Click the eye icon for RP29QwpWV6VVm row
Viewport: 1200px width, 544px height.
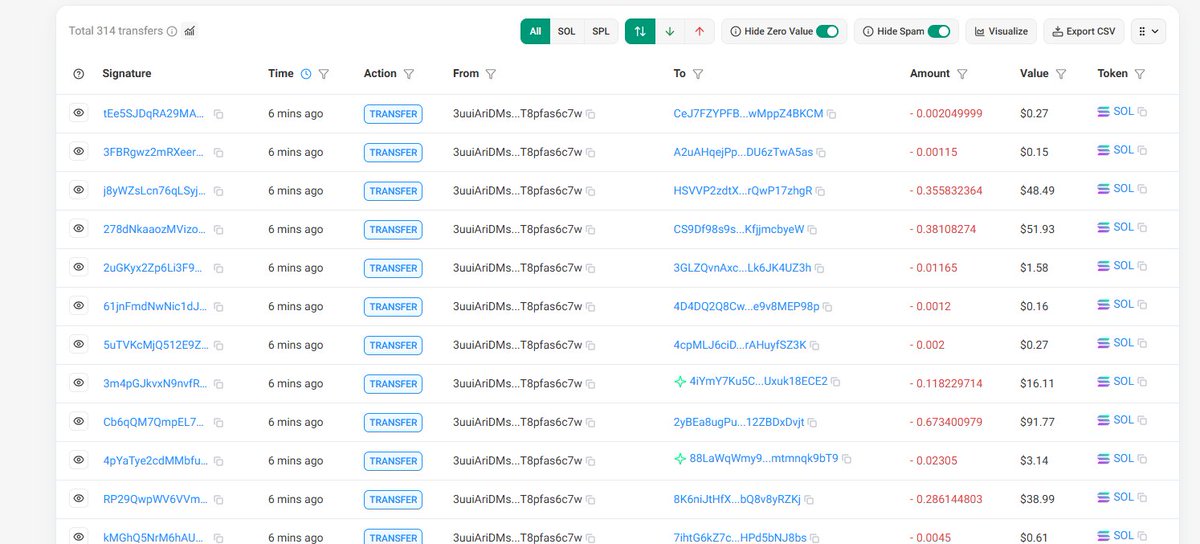[x=79, y=498]
